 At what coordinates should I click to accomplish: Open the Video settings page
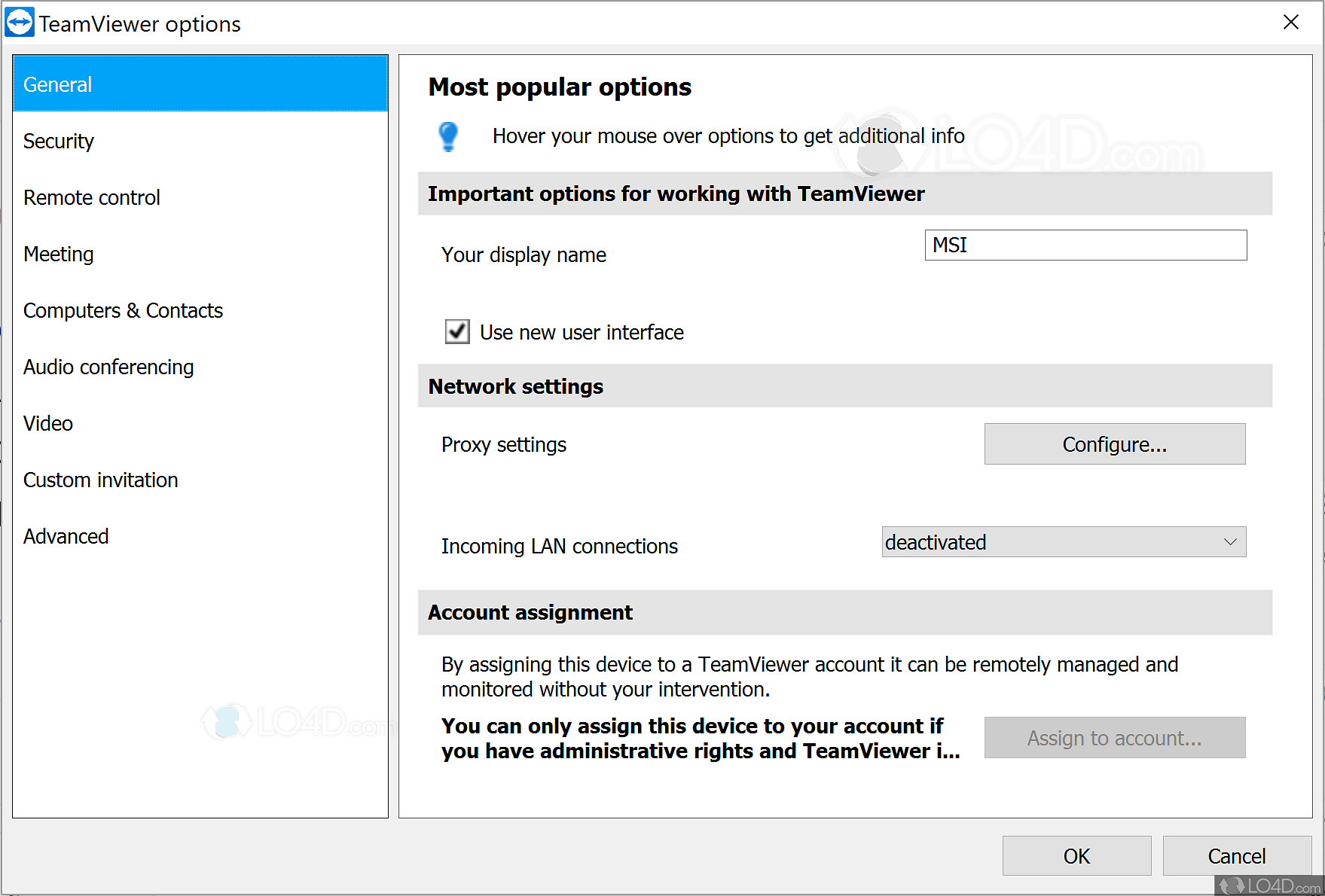[47, 423]
